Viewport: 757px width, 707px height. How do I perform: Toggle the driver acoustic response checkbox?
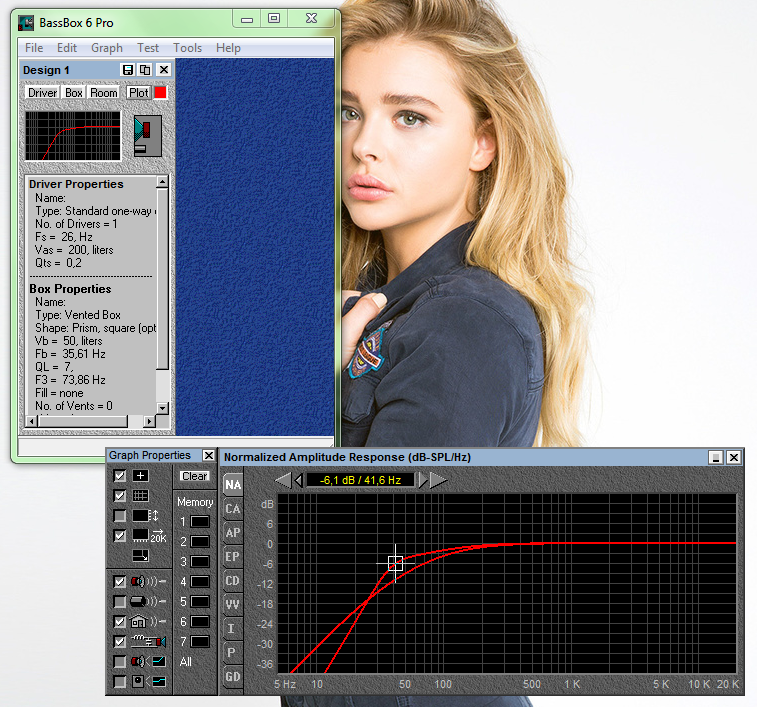120,582
